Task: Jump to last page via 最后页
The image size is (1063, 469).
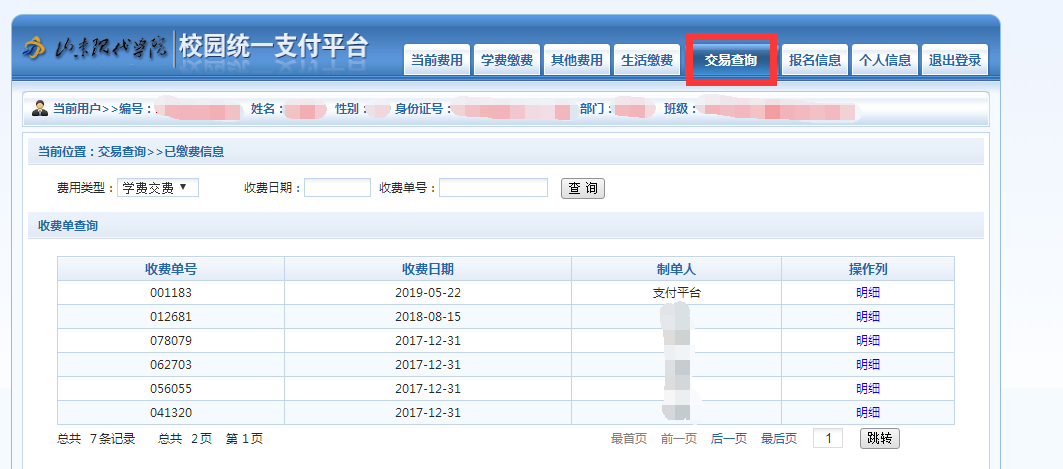Action: (779, 439)
